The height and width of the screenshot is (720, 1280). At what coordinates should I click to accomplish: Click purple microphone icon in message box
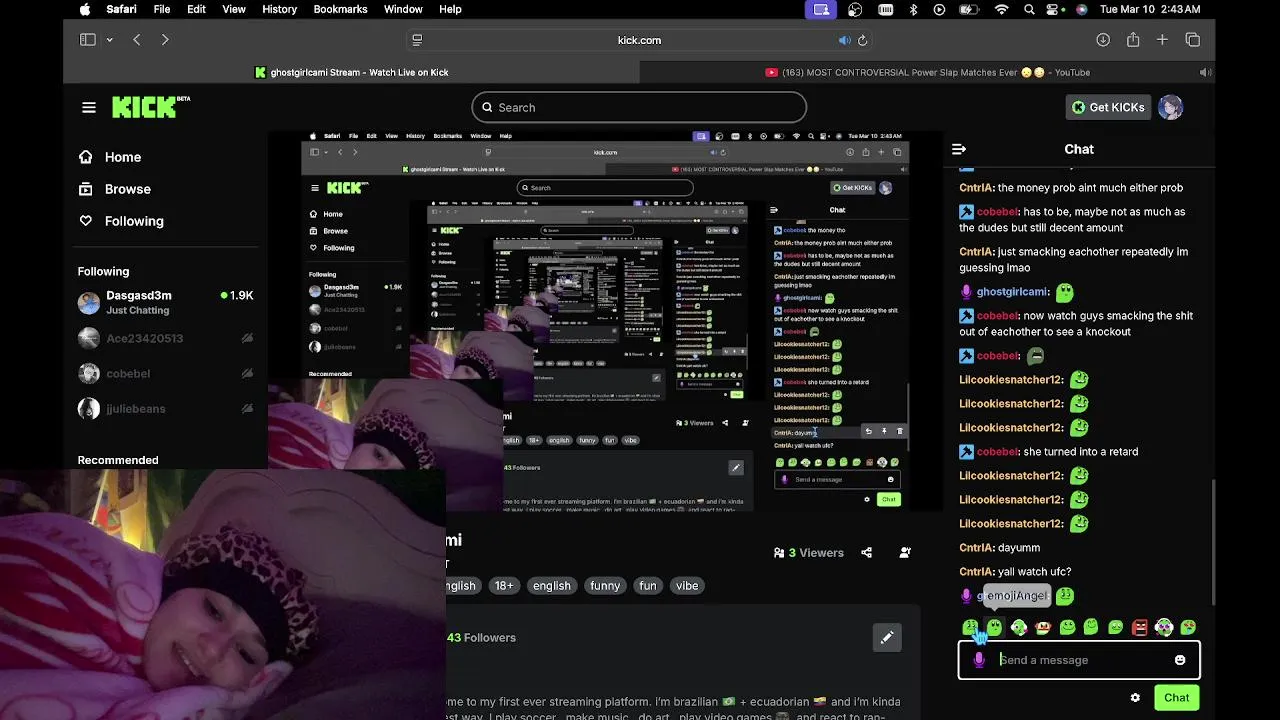tap(979, 660)
